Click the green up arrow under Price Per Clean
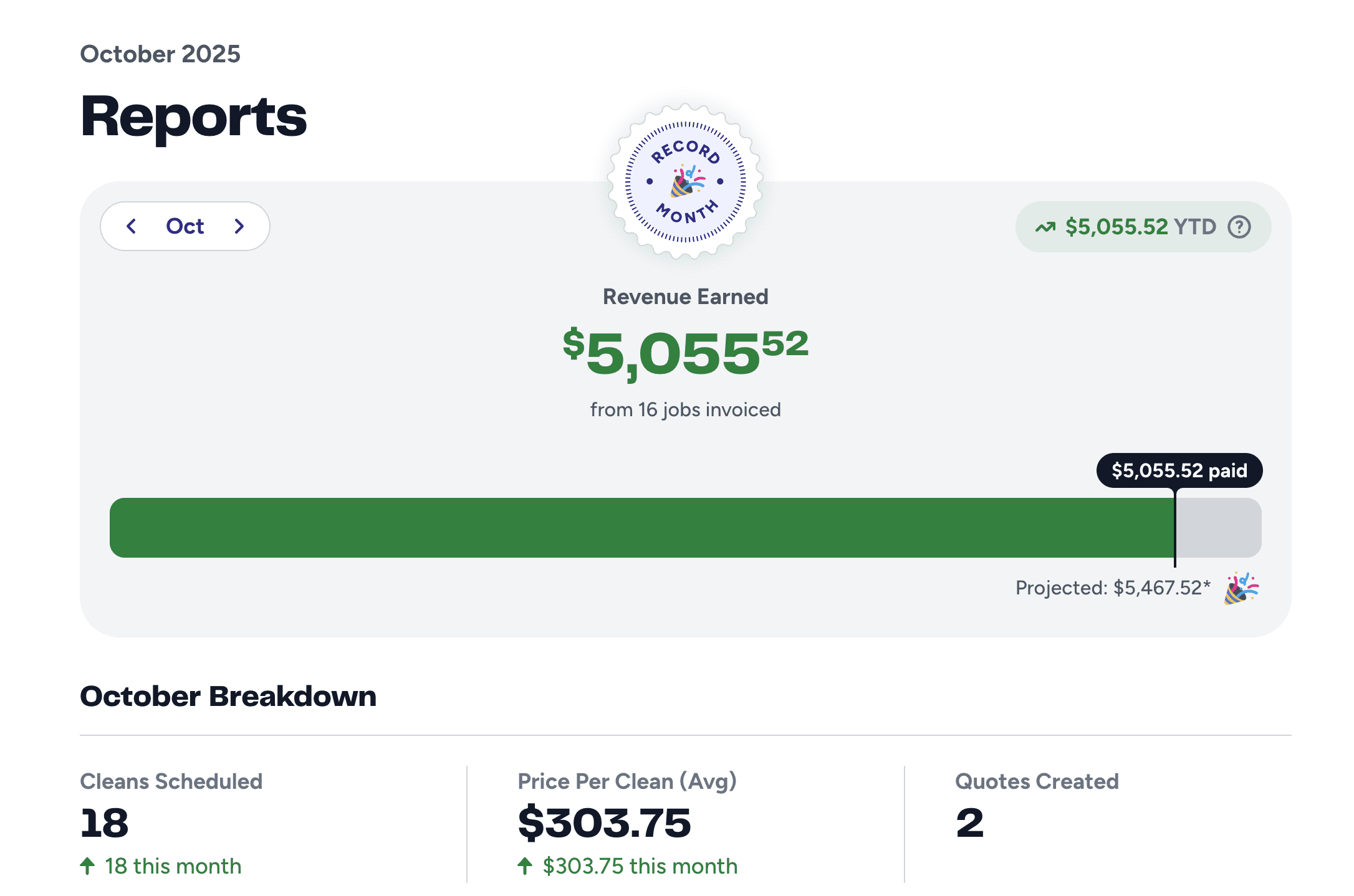1354x896 pixels. [x=525, y=865]
